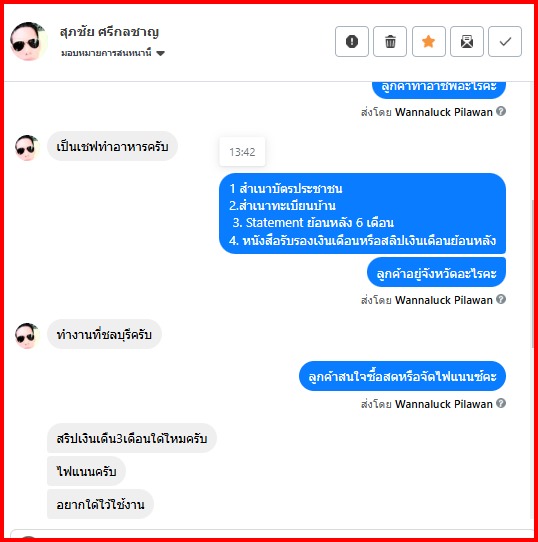Click the spam report exclamation icon
Screen dimensions: 538x542
[x=352, y=41]
